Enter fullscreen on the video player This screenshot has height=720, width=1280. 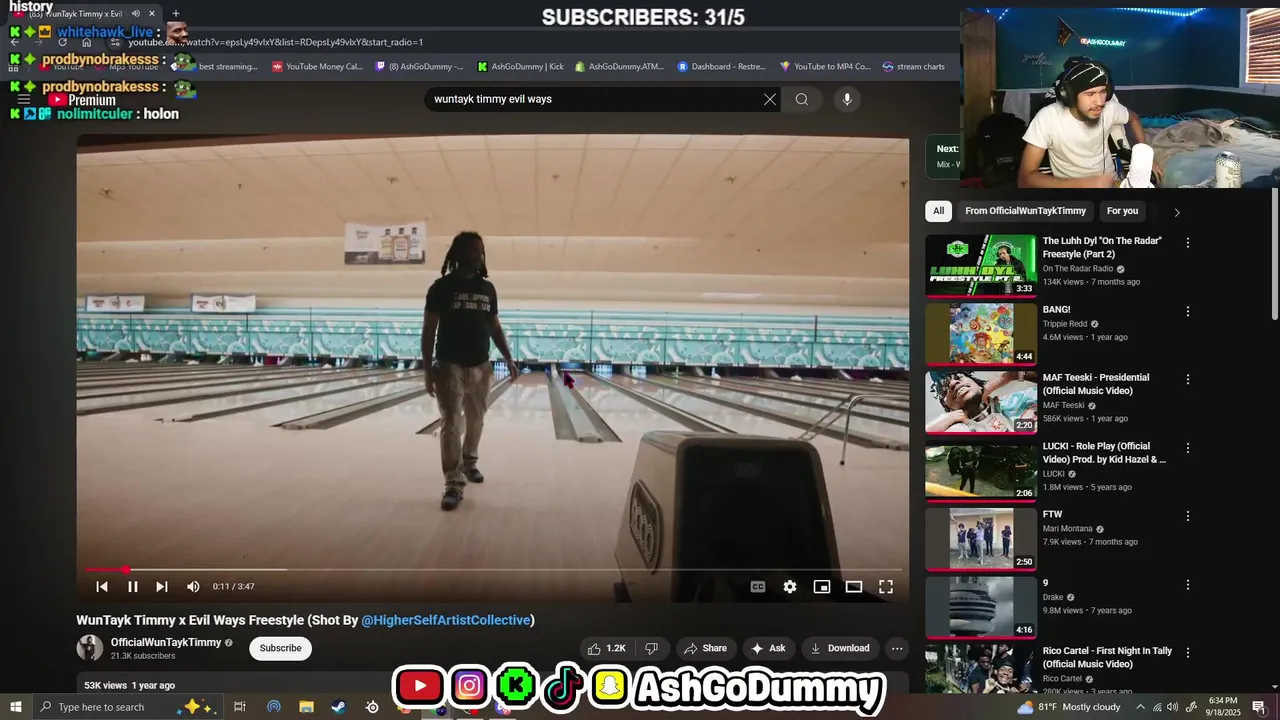886,587
